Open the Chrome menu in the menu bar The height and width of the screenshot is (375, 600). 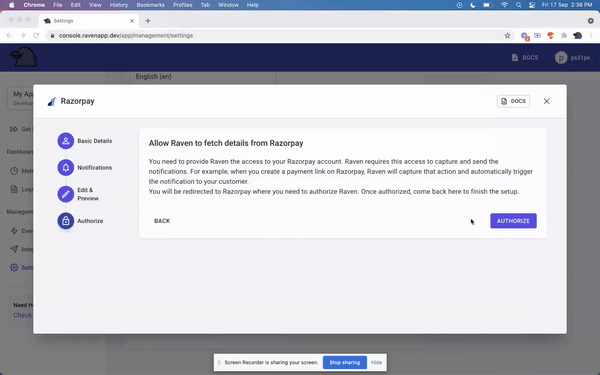[x=34, y=5]
